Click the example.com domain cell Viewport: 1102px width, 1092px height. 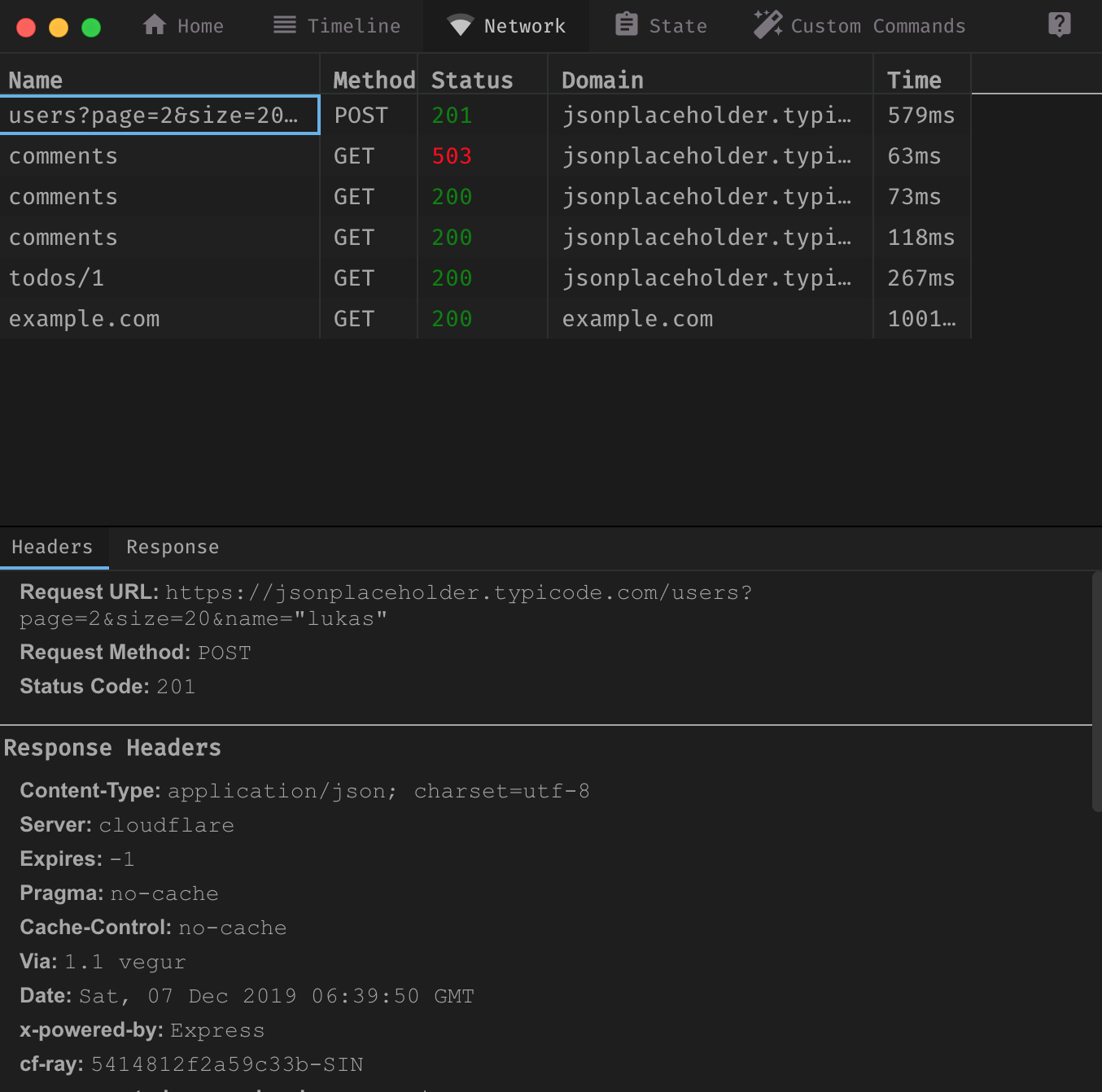[711, 318]
